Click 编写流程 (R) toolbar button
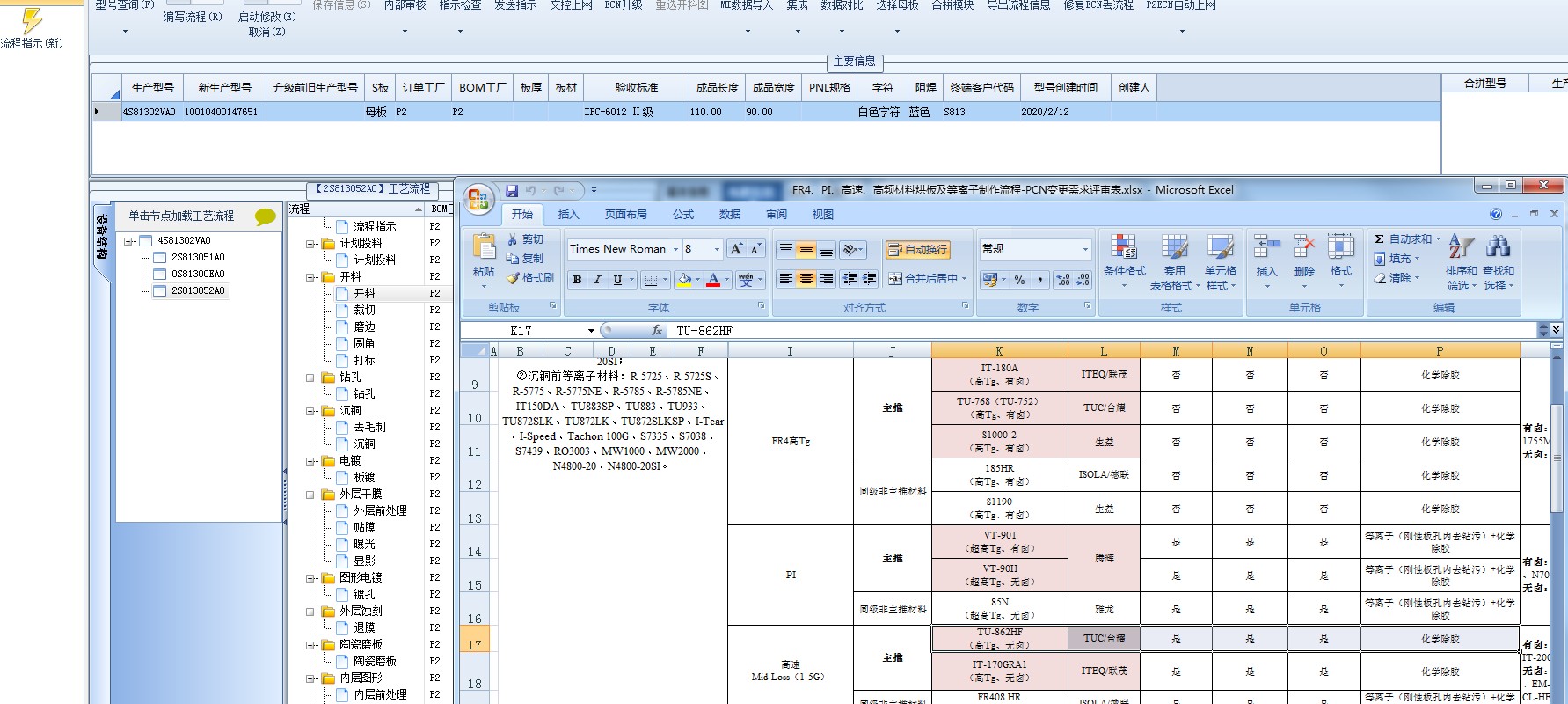 point(192,17)
